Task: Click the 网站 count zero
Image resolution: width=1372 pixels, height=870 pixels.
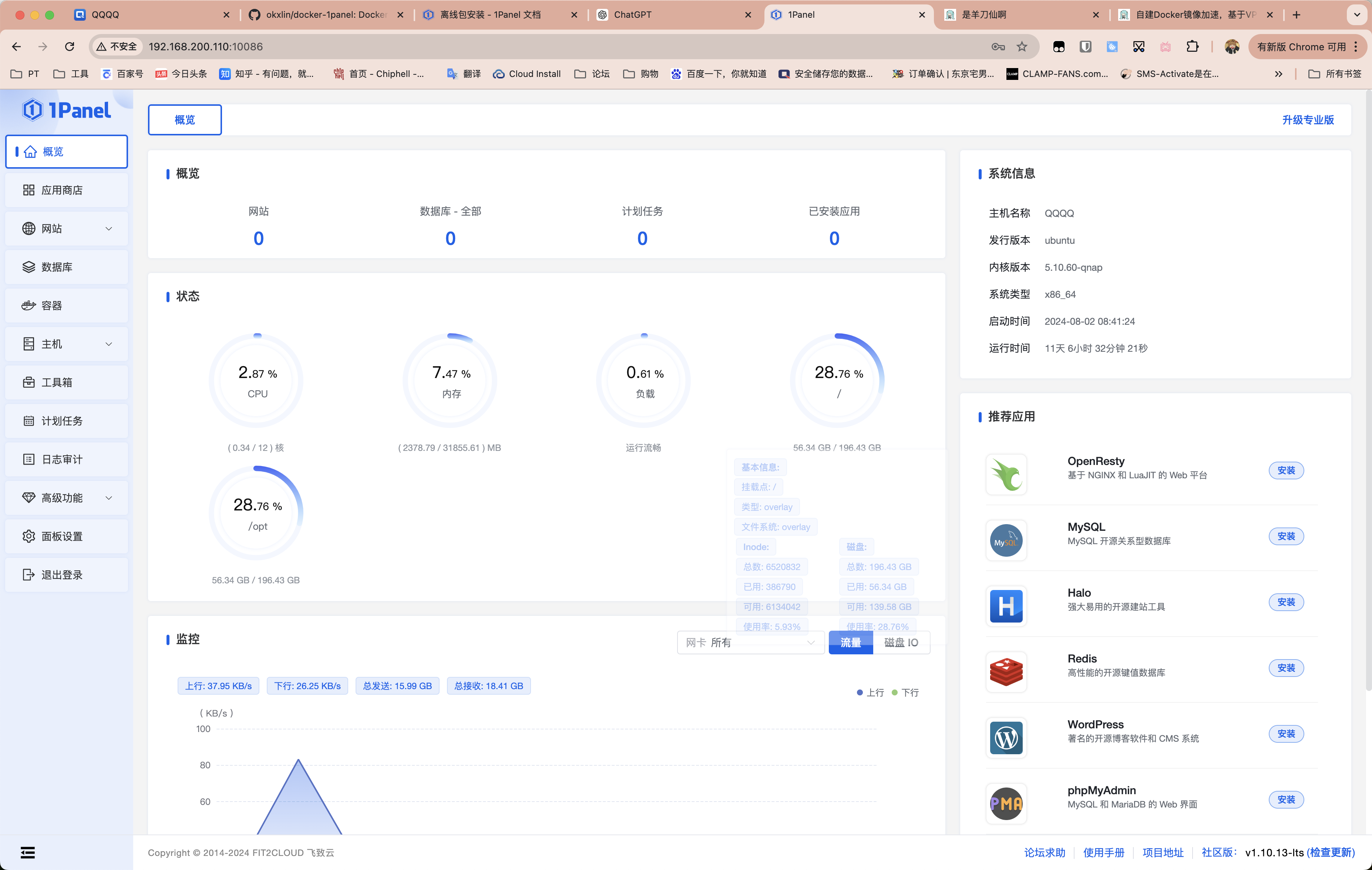Action: (x=259, y=238)
